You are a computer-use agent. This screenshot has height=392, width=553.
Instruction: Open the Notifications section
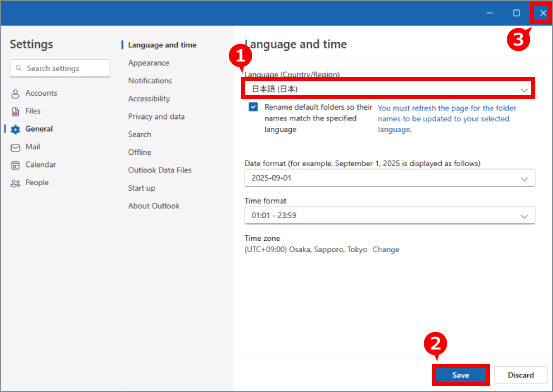tap(150, 81)
